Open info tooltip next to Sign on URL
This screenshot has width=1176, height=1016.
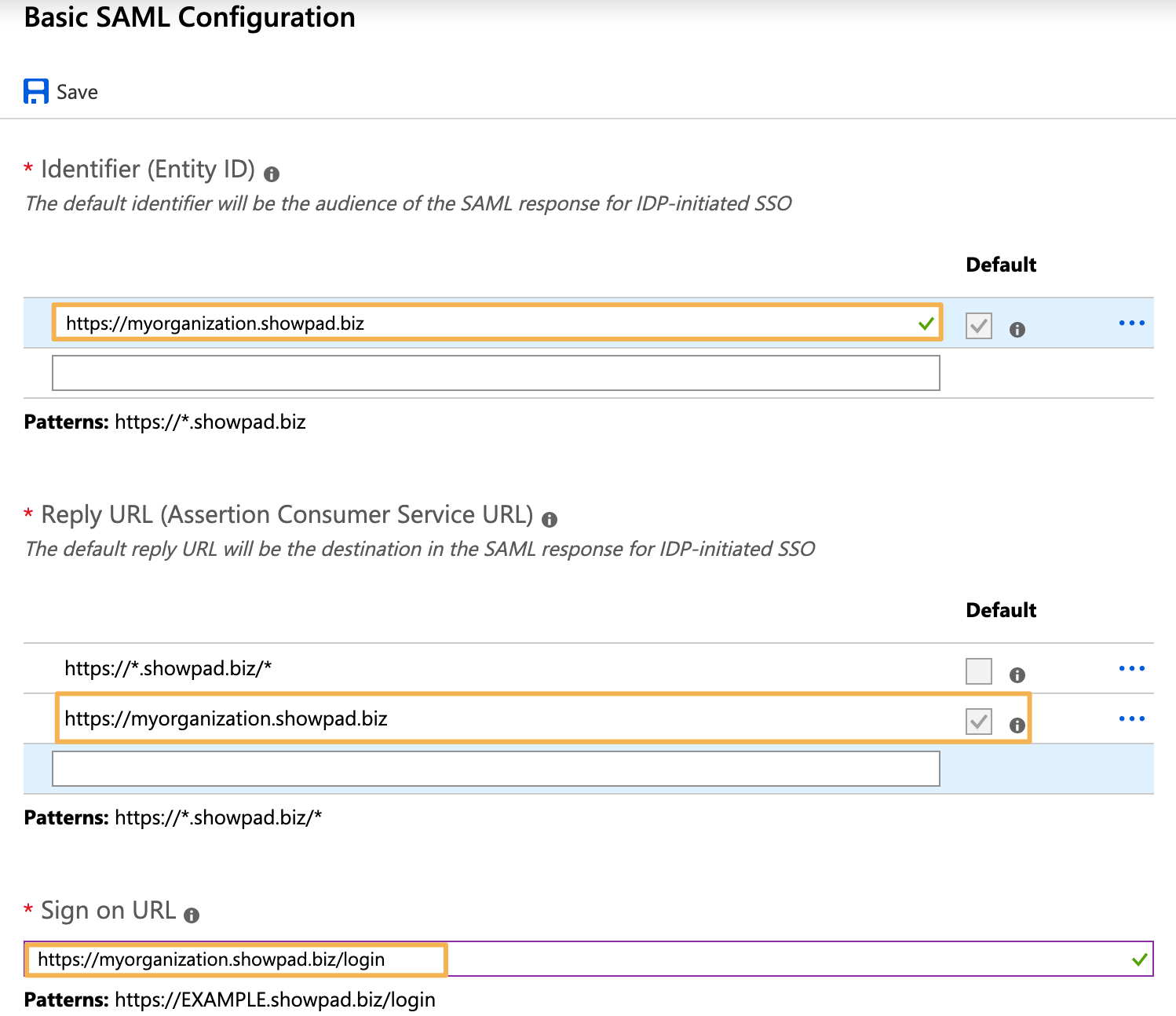pyautogui.click(x=192, y=915)
